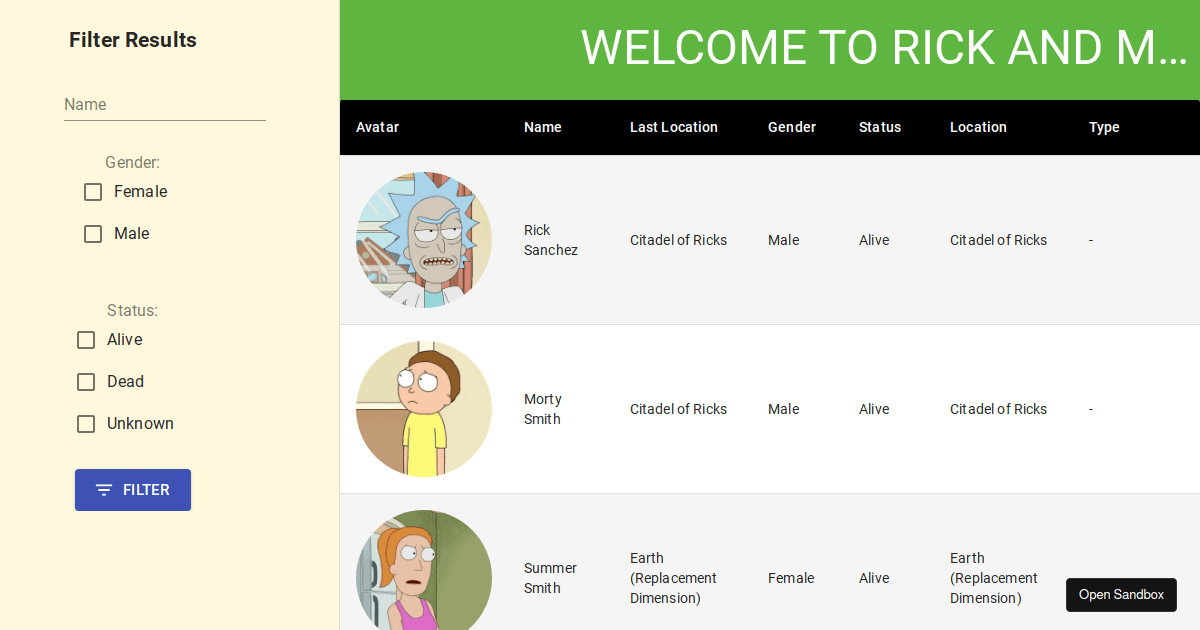Click Morty Smith's Alive status cell
The height and width of the screenshot is (630, 1200).
point(874,409)
